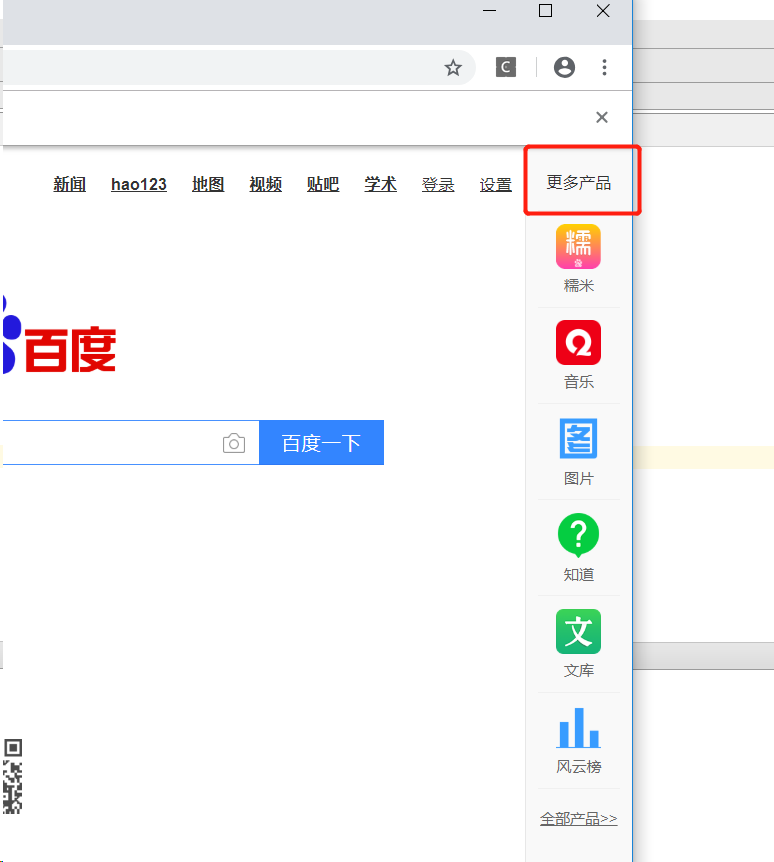Open the 地图 maps link
774x862 pixels.
[x=208, y=184]
